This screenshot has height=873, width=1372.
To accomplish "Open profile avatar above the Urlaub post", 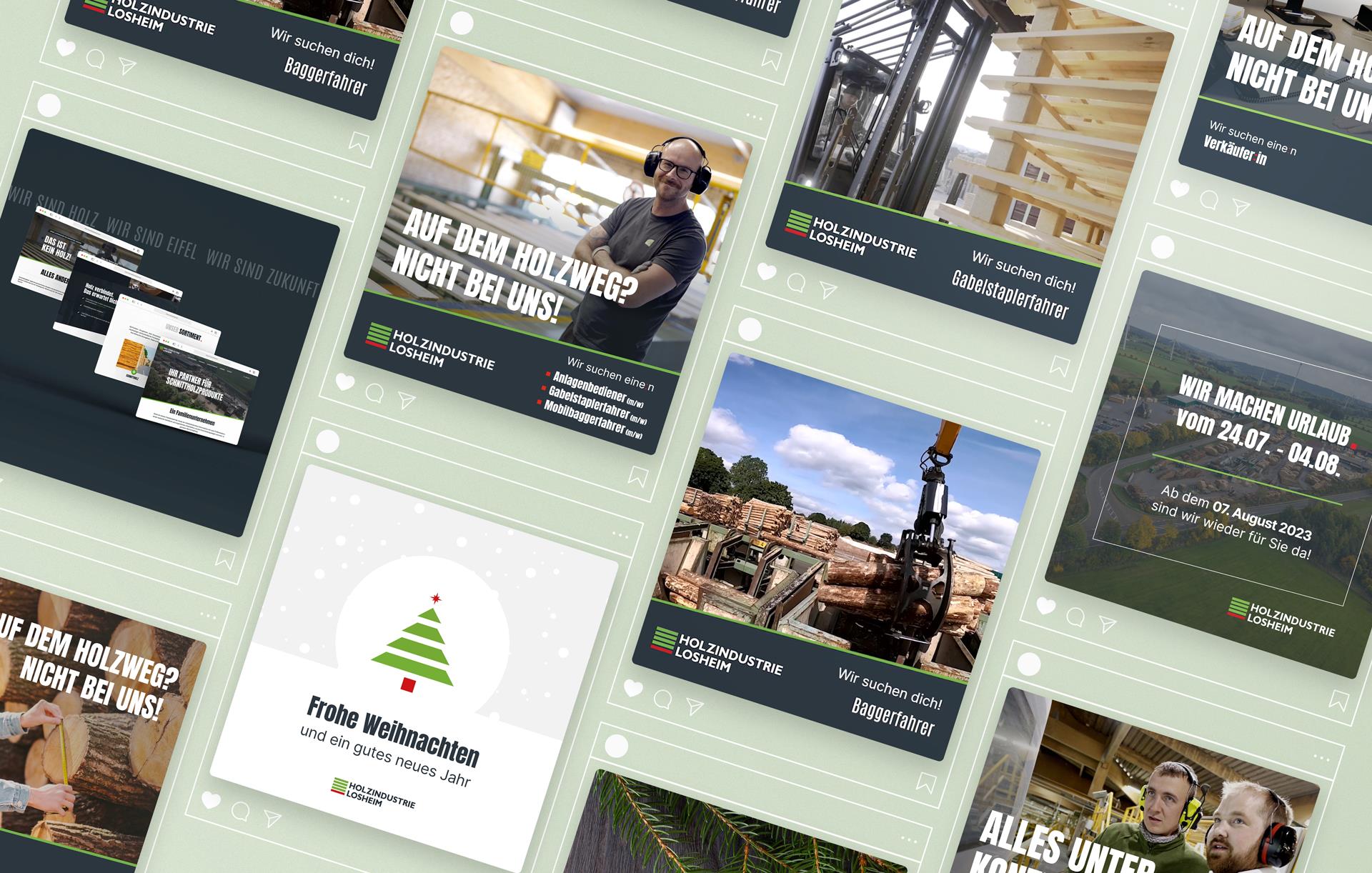I will click(x=1163, y=247).
